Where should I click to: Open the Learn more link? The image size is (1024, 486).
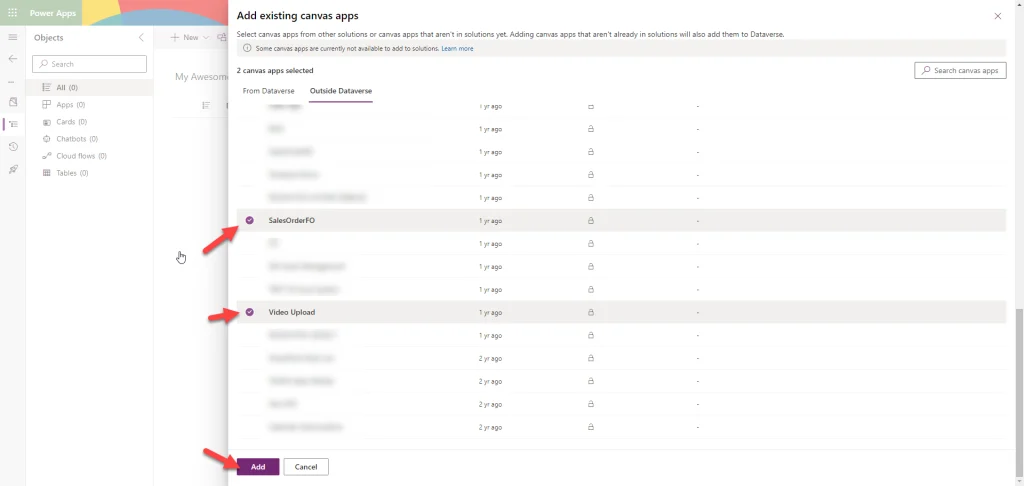point(457,48)
